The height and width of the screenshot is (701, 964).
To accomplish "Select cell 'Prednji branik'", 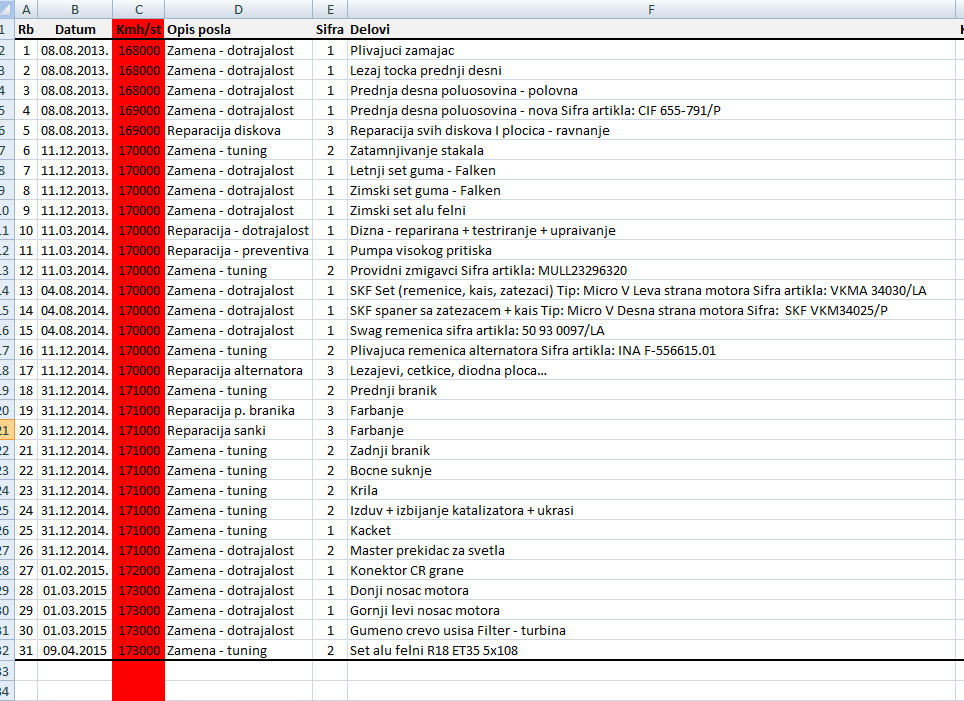I will [651, 390].
